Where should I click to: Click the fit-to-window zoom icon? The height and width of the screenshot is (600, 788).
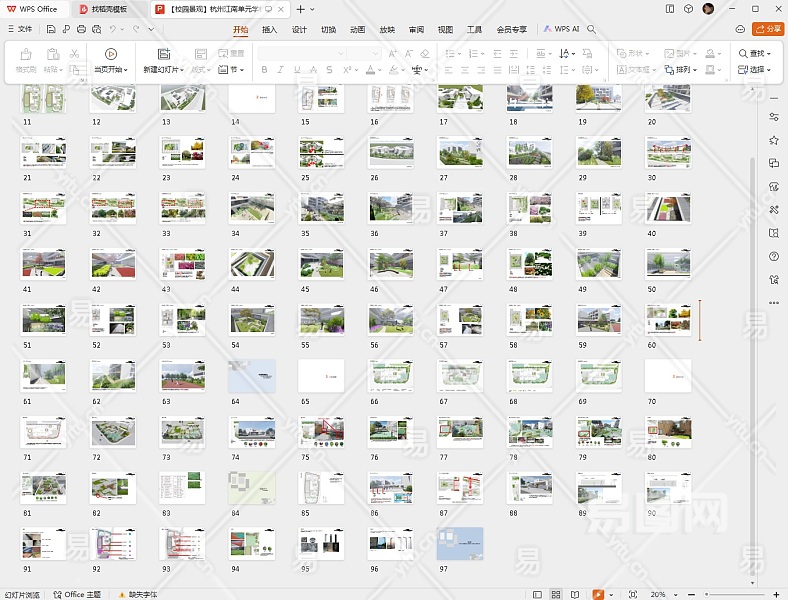633,594
